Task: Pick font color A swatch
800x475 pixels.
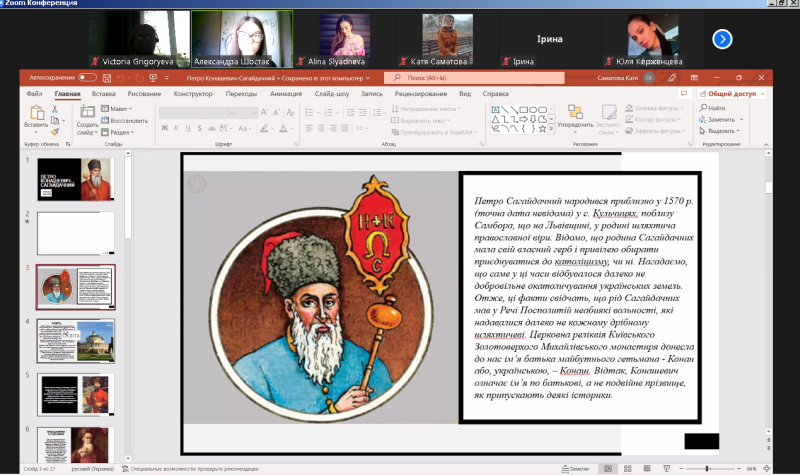Action: click(x=283, y=128)
